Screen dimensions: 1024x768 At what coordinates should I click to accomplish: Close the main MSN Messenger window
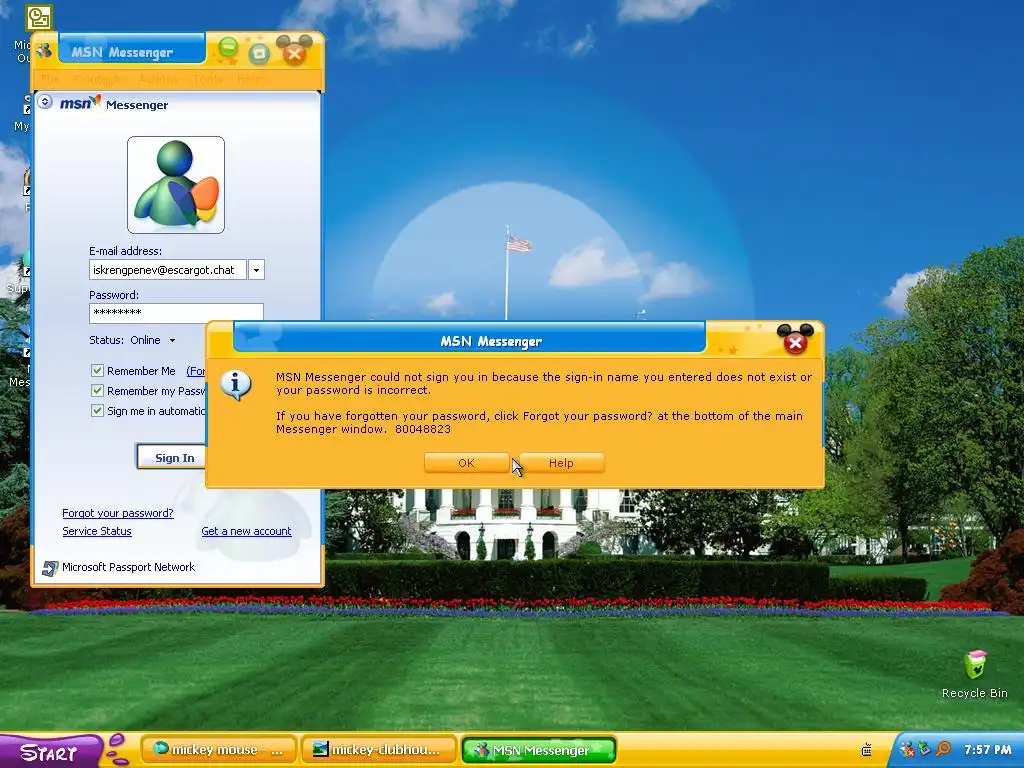(x=294, y=54)
